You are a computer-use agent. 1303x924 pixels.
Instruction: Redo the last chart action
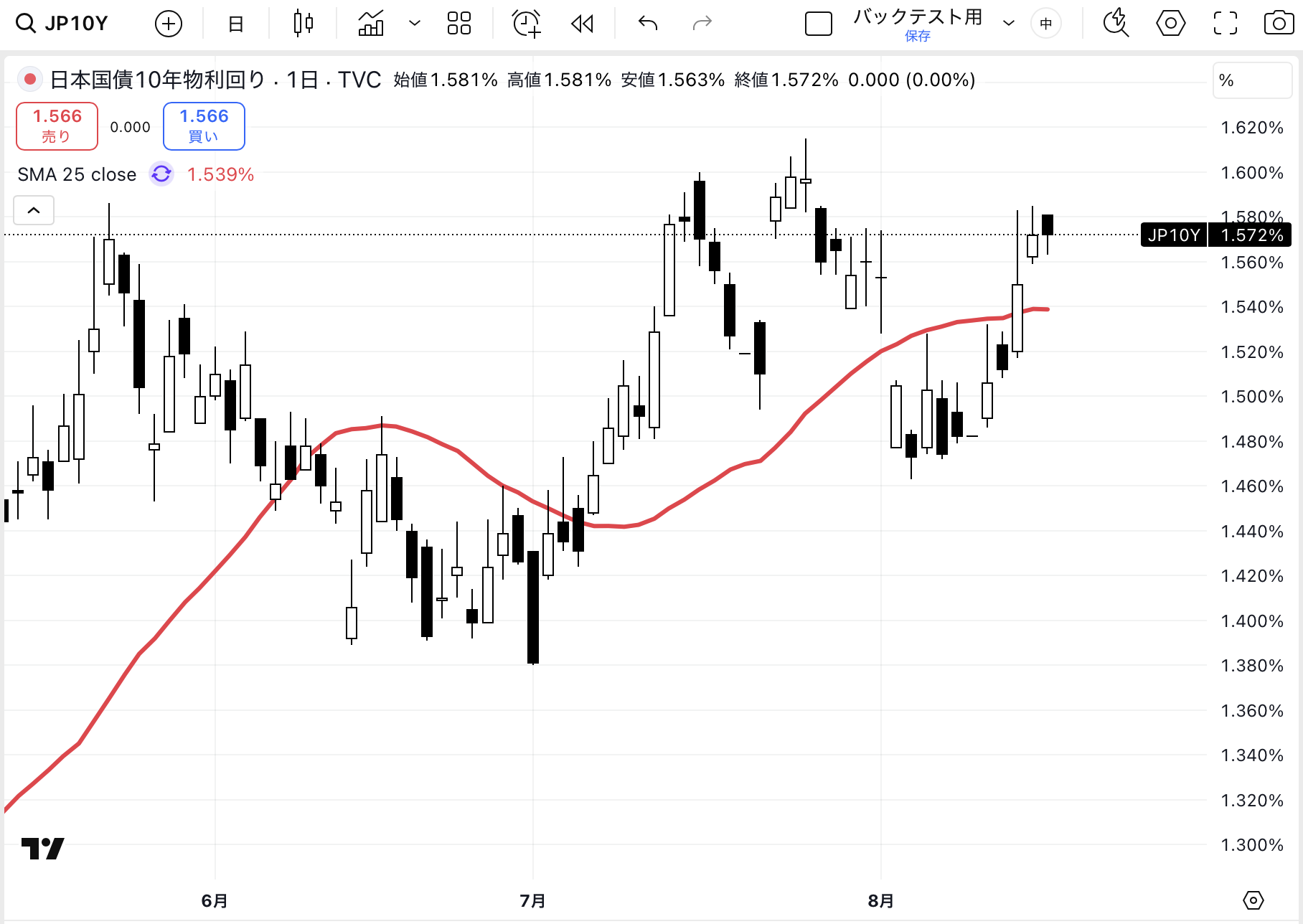click(x=702, y=24)
